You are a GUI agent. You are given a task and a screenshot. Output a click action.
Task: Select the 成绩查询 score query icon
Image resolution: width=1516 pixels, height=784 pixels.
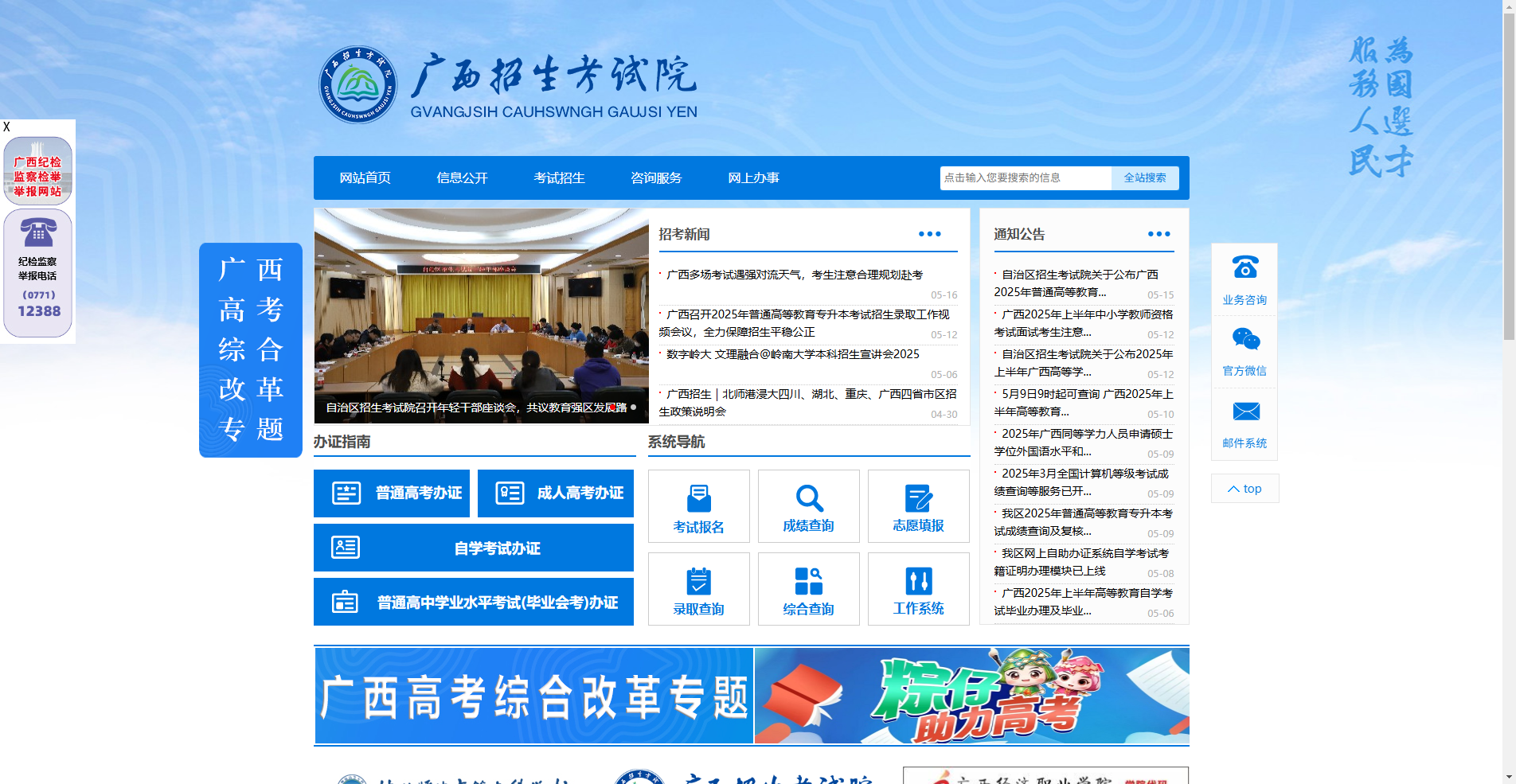(808, 506)
